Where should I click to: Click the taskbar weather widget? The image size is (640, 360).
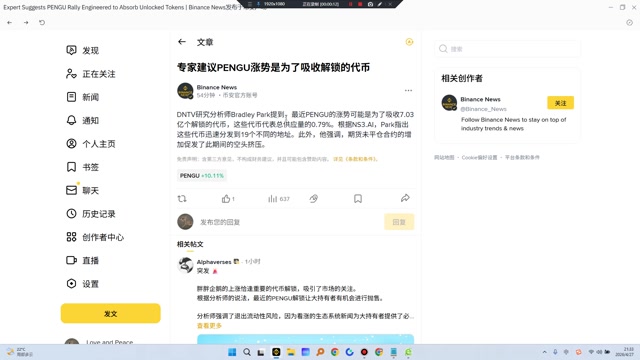(x=20, y=352)
